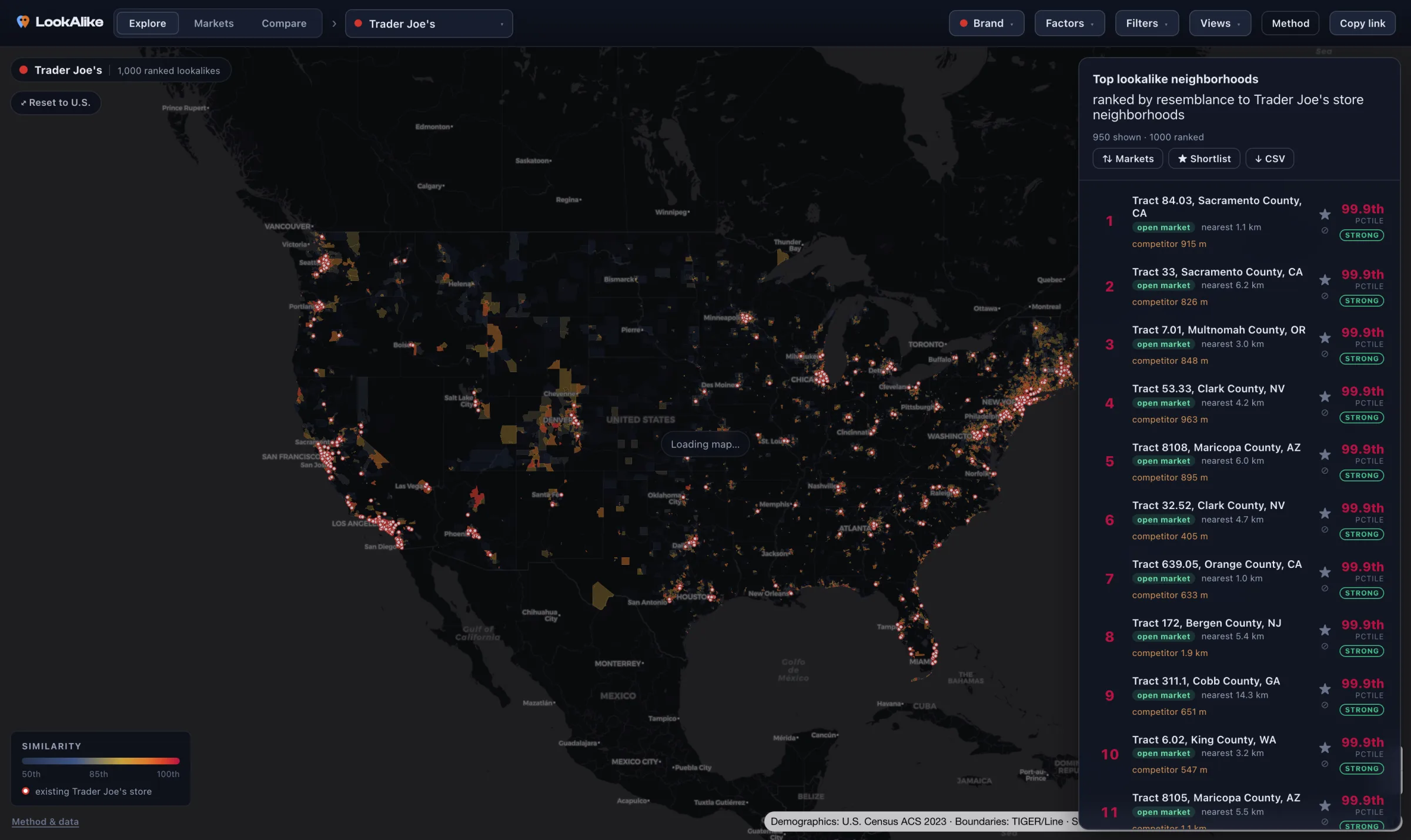Click exclude icon for Tract 6.02, King County
The height and width of the screenshot is (840, 1411).
[x=1325, y=764]
